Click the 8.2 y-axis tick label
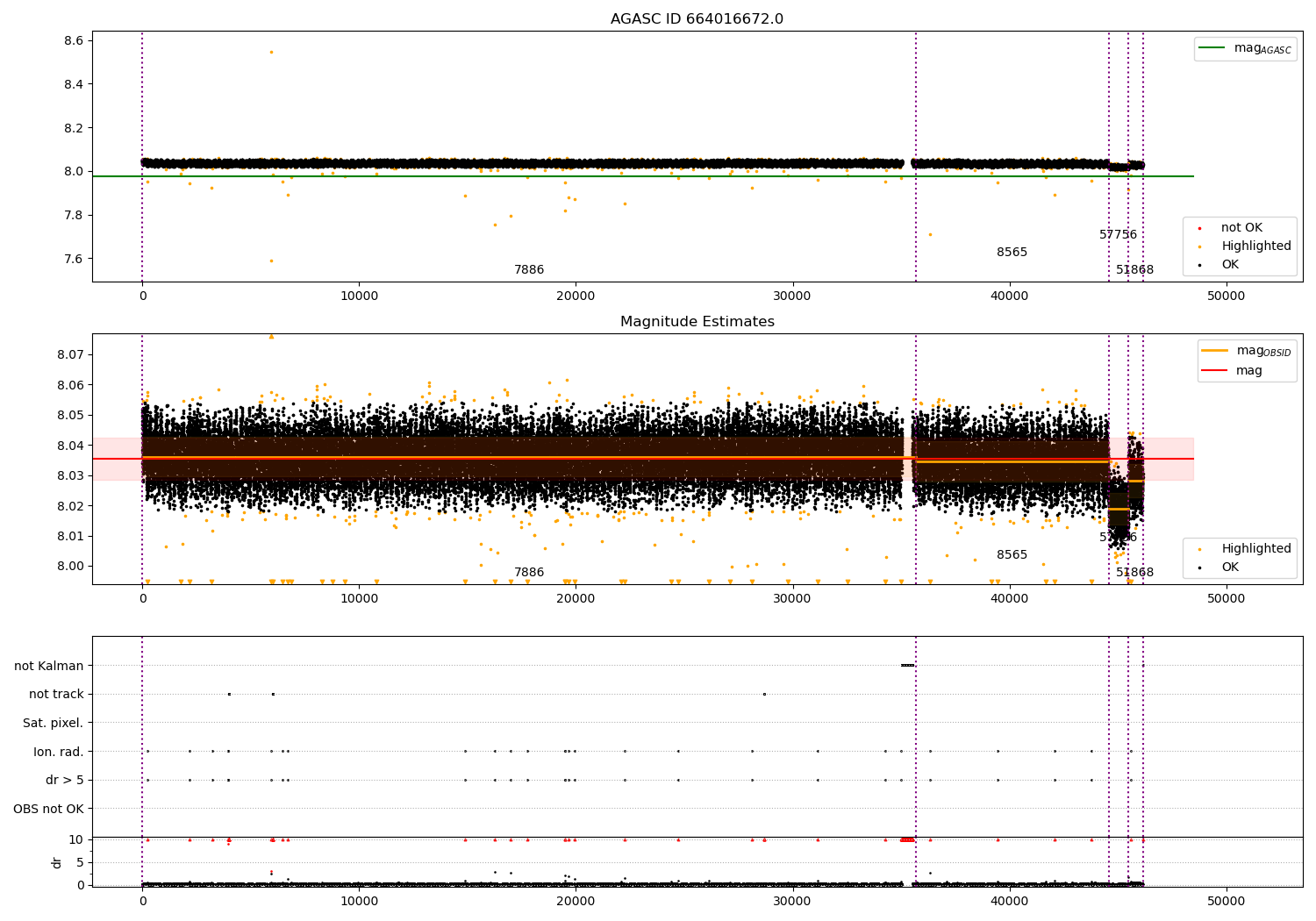The image size is (1316, 921). pyautogui.click(x=74, y=128)
